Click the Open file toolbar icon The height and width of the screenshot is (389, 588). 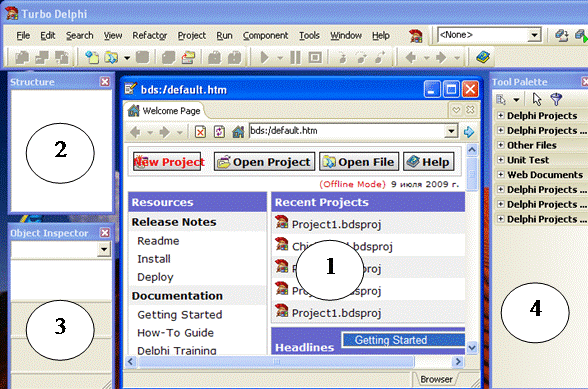111,58
